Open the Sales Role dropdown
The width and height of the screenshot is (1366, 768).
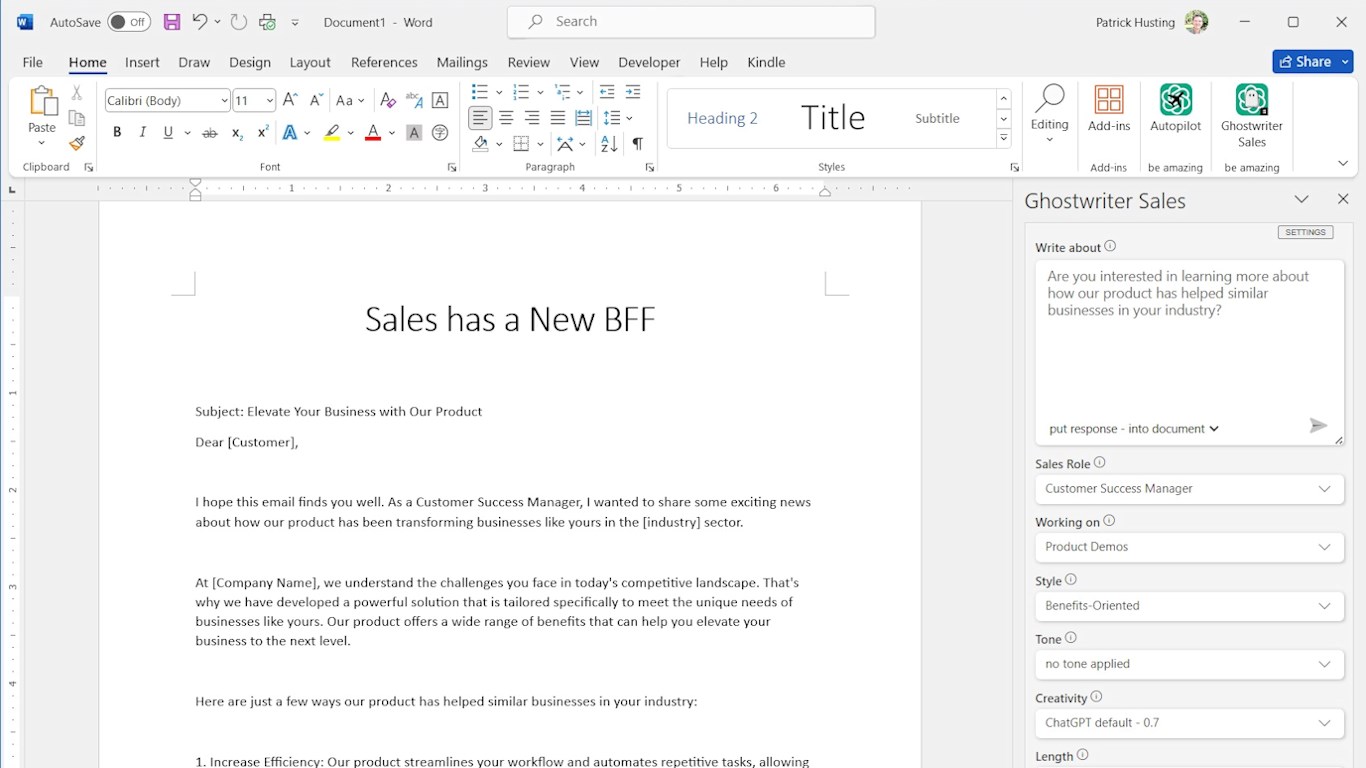pos(1189,489)
